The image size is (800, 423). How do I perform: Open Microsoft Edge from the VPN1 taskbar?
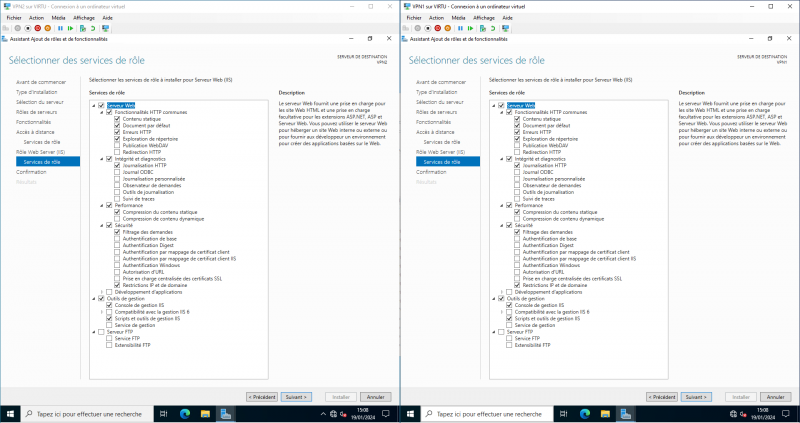click(585, 414)
